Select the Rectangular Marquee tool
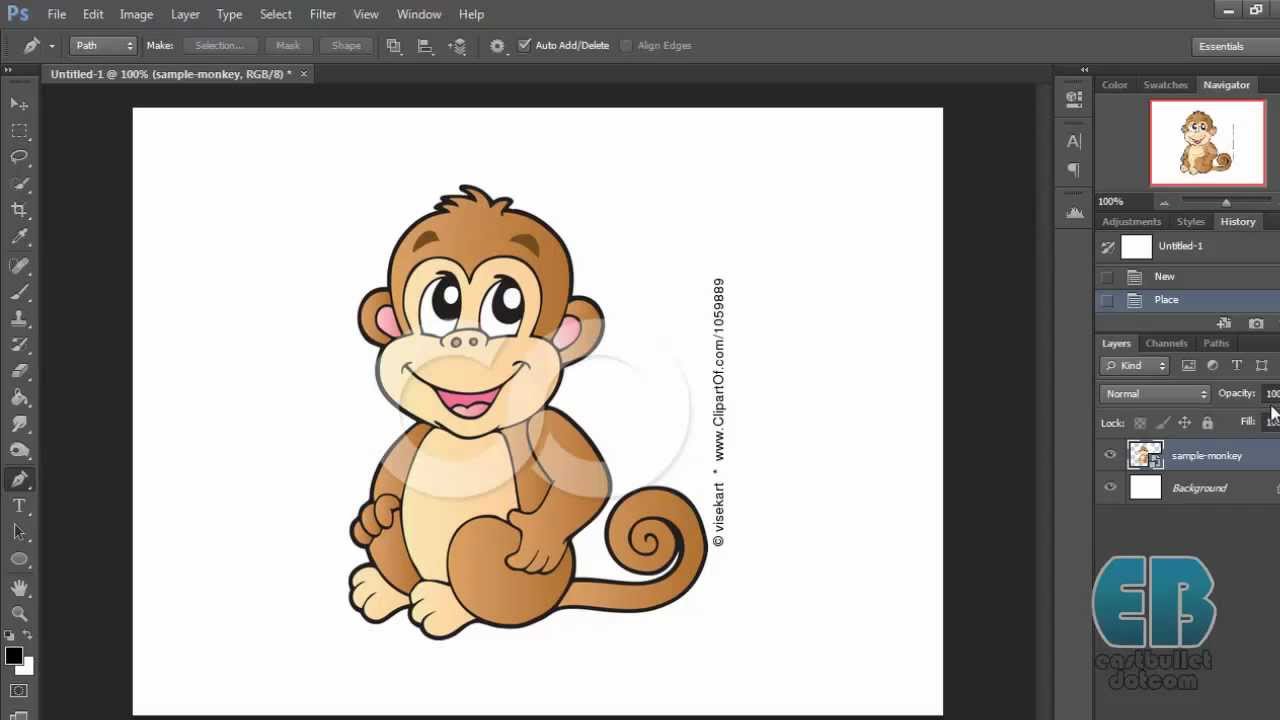The height and width of the screenshot is (720, 1280). 19,131
